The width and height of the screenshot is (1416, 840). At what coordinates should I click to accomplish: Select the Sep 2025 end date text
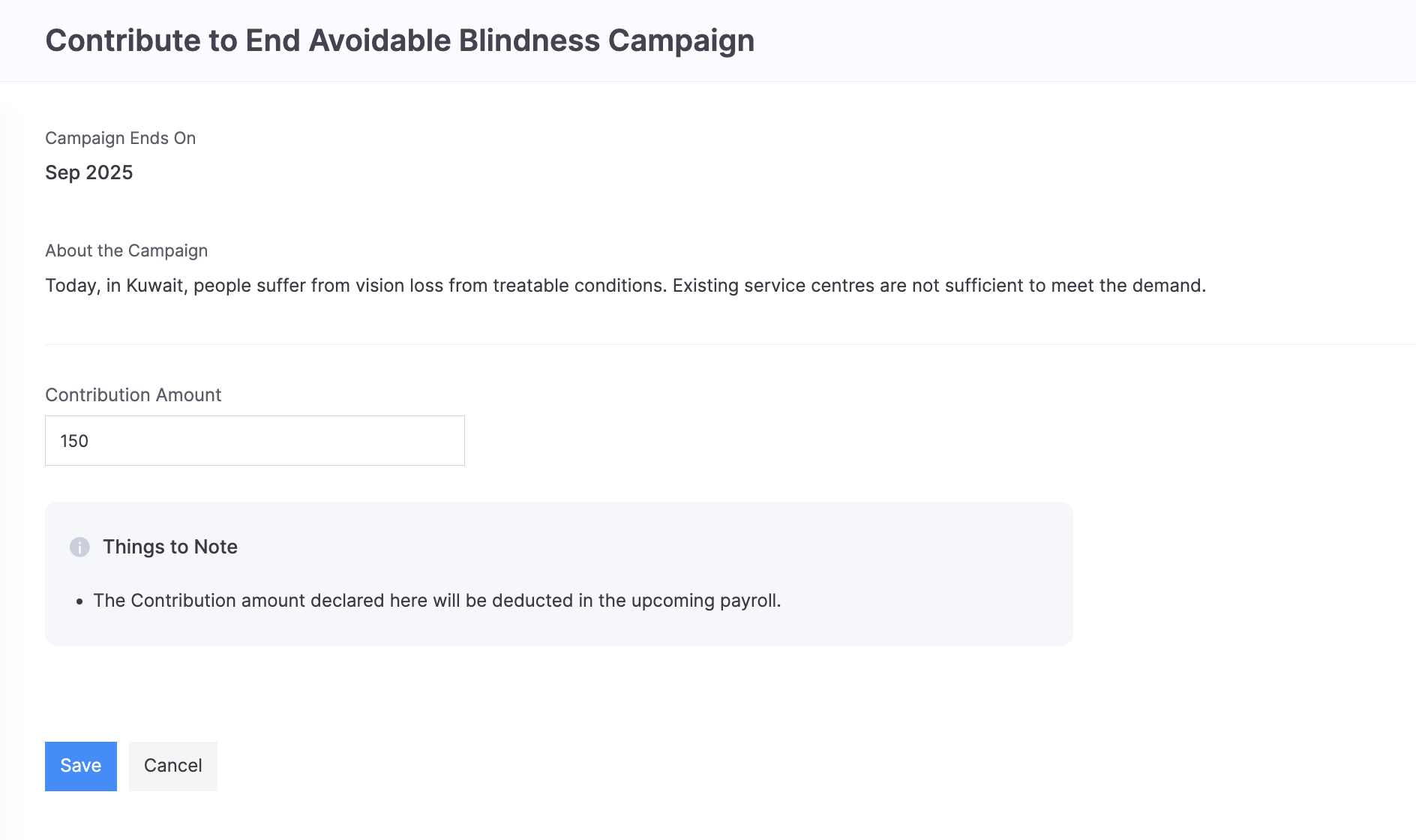(88, 172)
